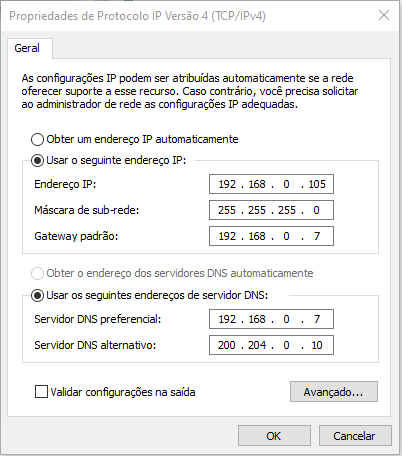The image size is (402, 456).
Task: Select Usar os seguintes endereços de servidor DNS
Action: pos(37,295)
